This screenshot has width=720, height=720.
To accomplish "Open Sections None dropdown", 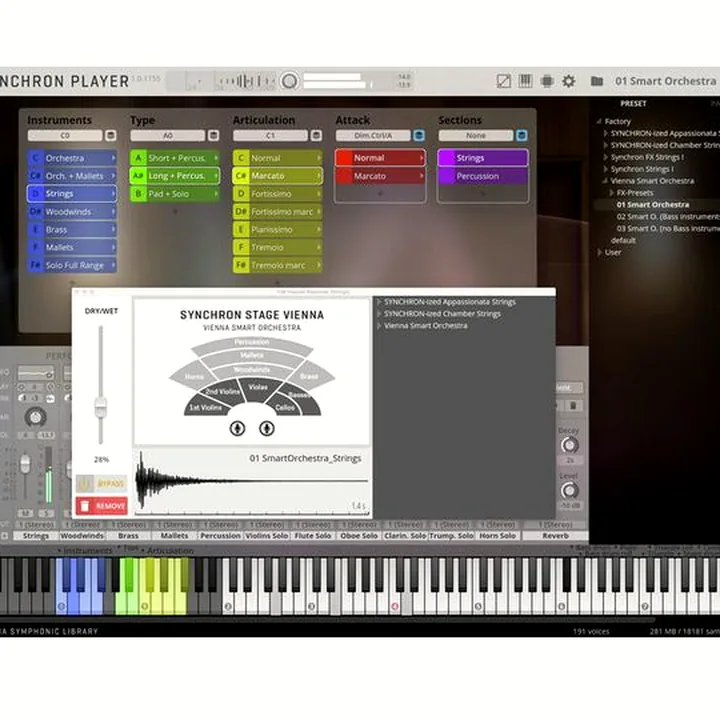I will coord(476,135).
